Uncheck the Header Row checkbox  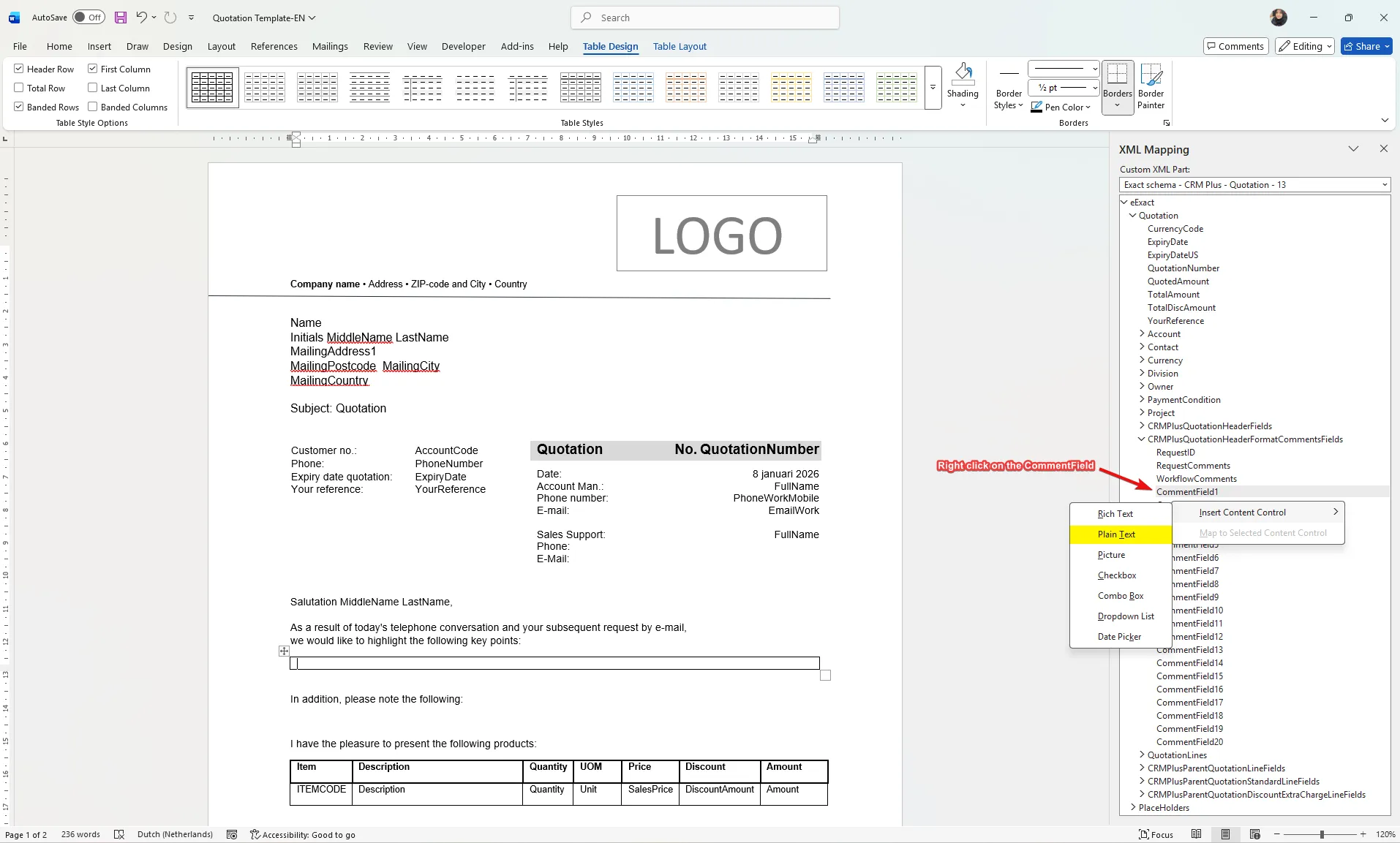click(19, 69)
